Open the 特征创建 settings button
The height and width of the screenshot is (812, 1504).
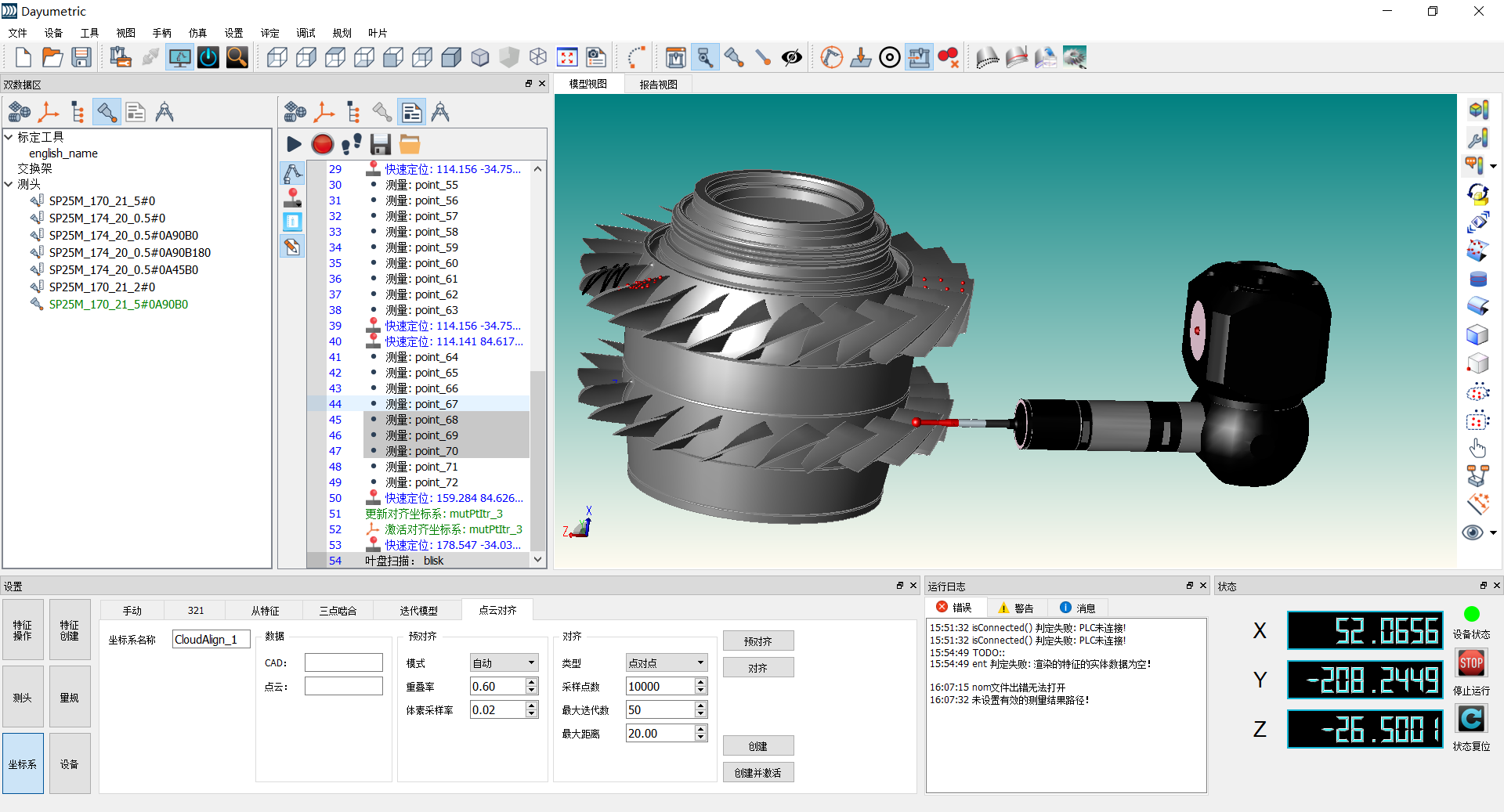[x=70, y=630]
